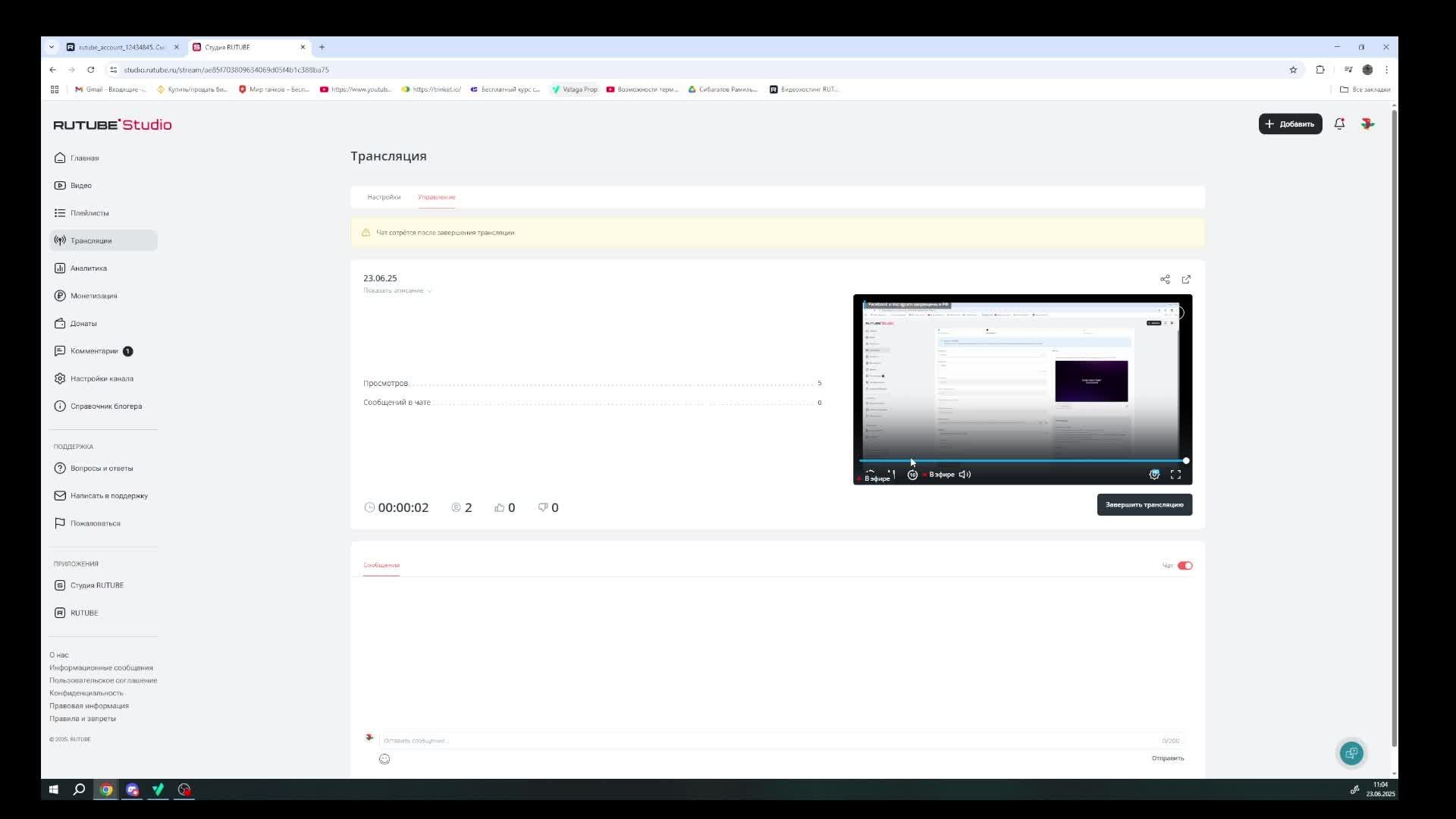Open Конфиденциальность link
Image resolution: width=1456 pixels, height=819 pixels.
(86, 693)
